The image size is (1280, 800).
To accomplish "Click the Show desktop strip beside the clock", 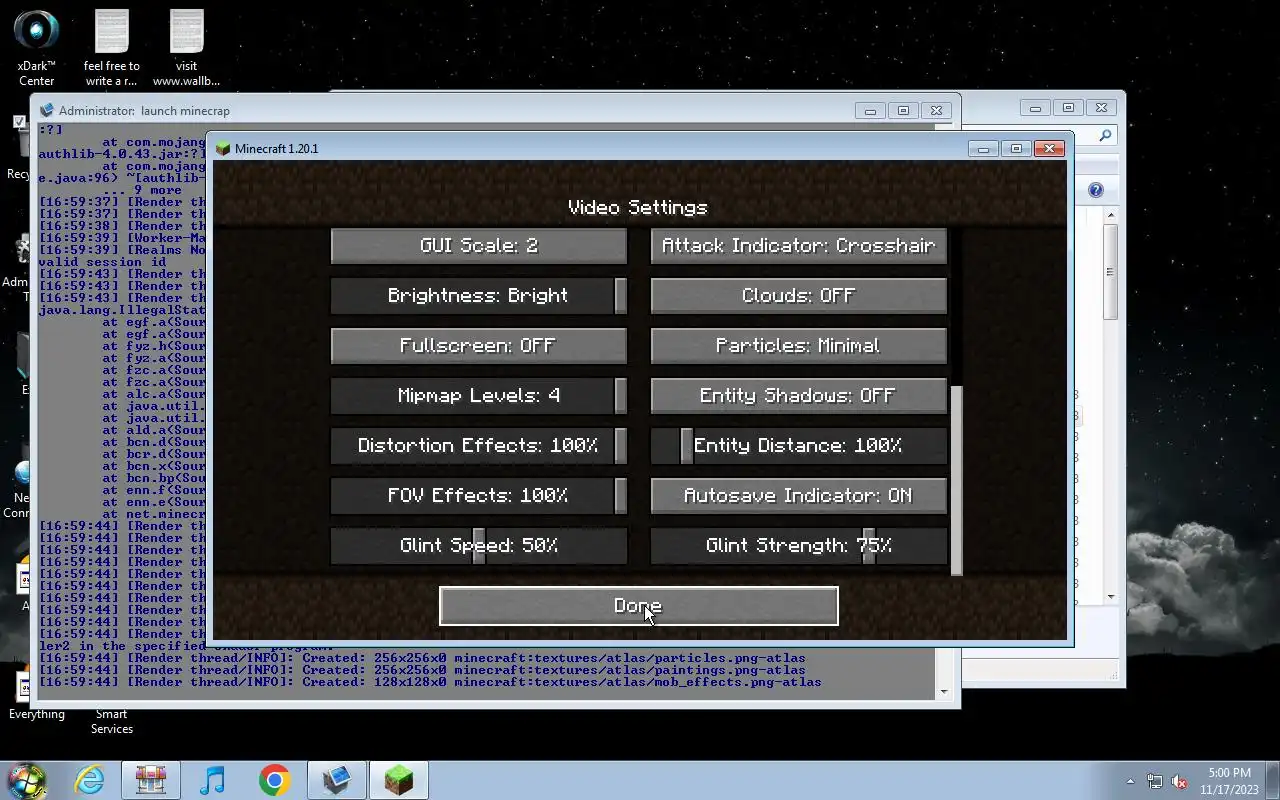I will (1272, 780).
